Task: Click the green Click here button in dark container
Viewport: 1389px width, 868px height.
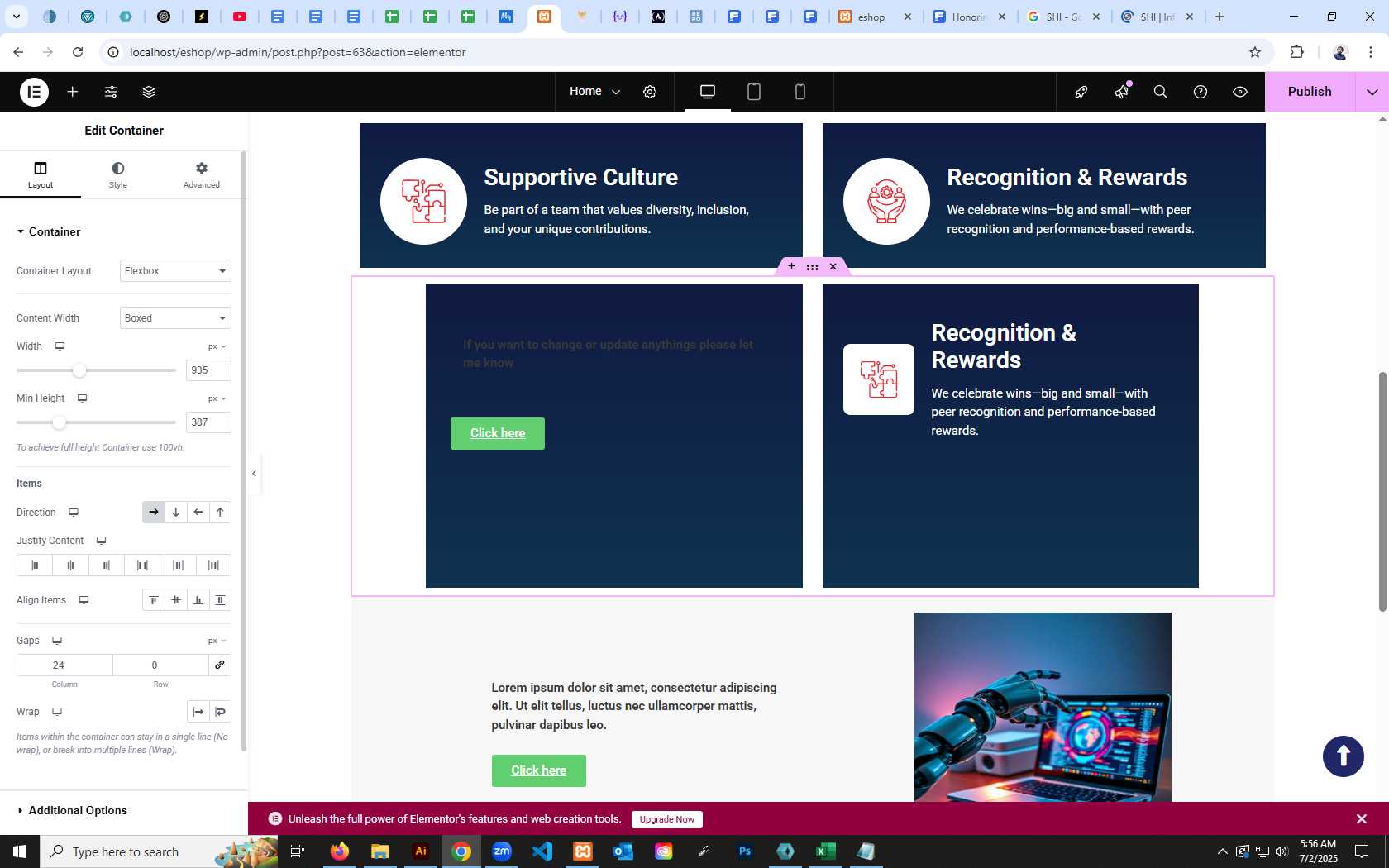Action: (498, 433)
